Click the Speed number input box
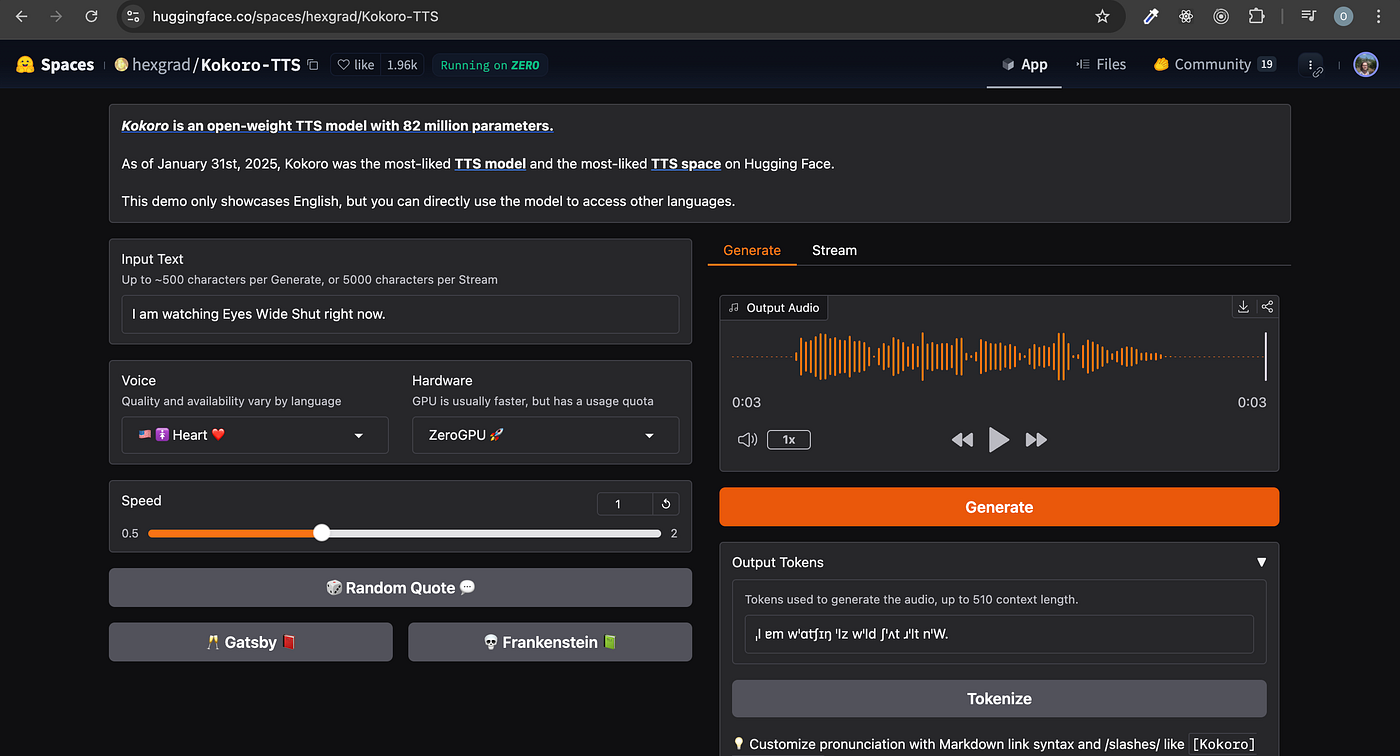This screenshot has height=756, width=1400. pos(624,504)
